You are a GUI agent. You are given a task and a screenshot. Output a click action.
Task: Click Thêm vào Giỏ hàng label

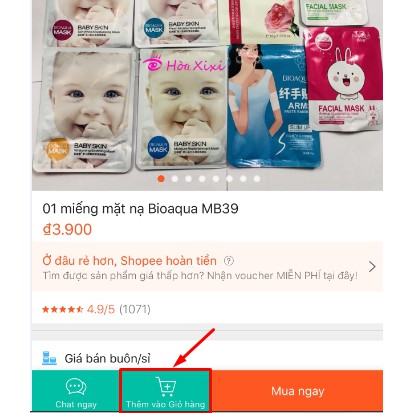165,404
